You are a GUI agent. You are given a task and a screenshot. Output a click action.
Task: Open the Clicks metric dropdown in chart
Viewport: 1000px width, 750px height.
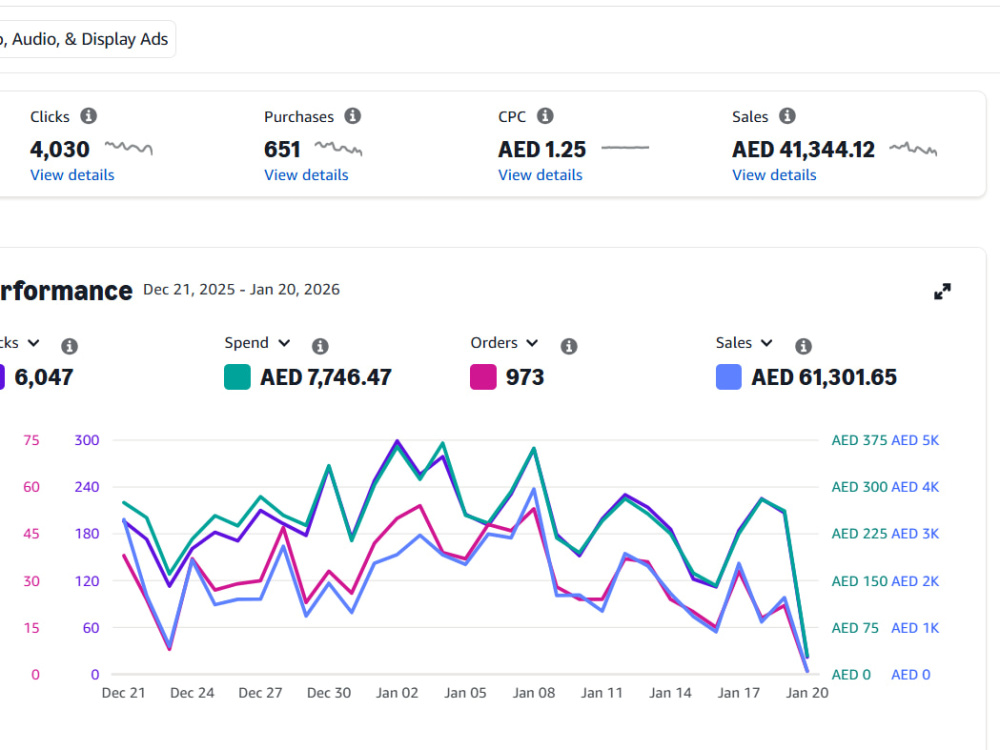click(20, 343)
